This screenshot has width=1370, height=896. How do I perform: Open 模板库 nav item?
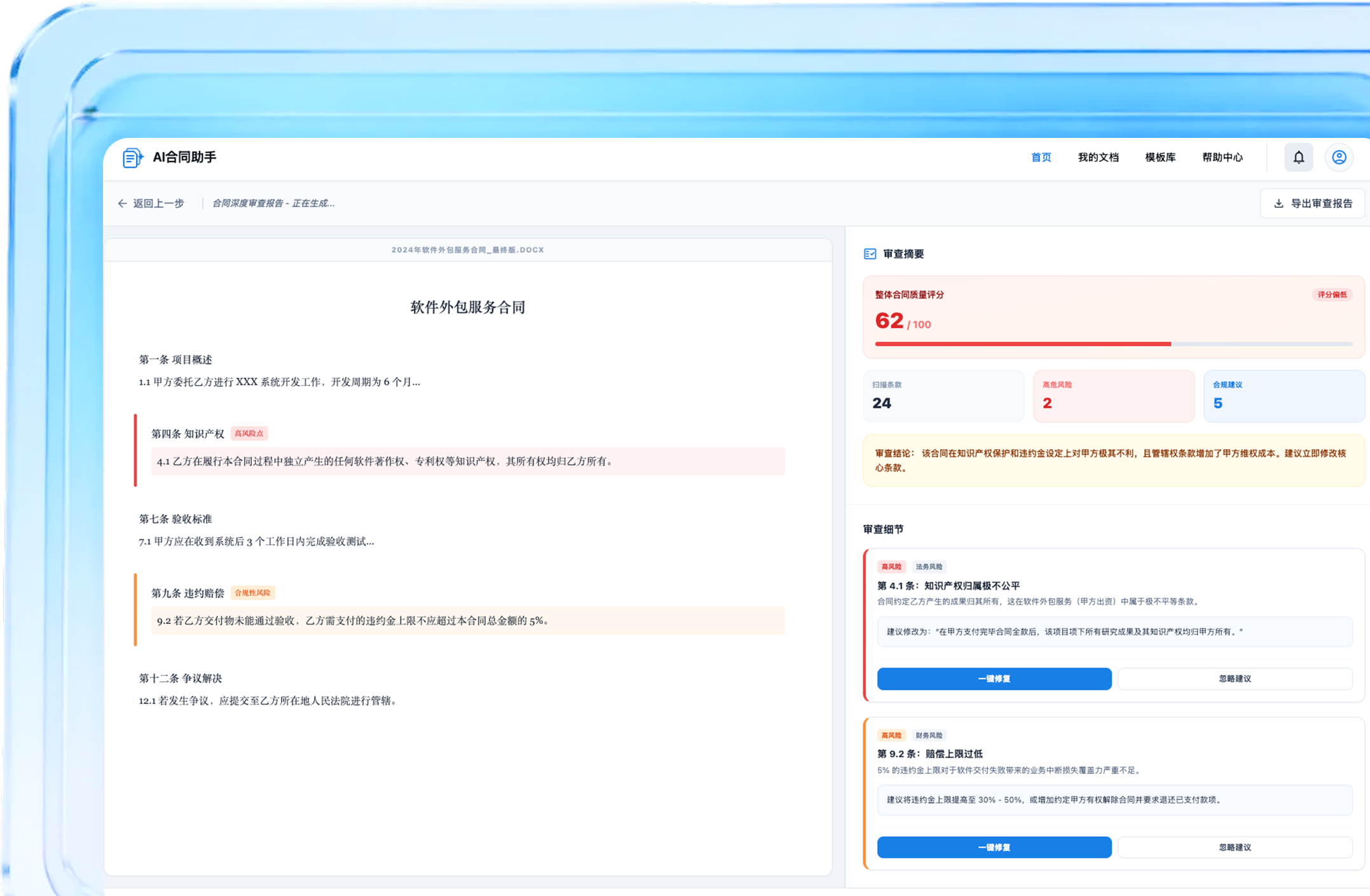1160,158
